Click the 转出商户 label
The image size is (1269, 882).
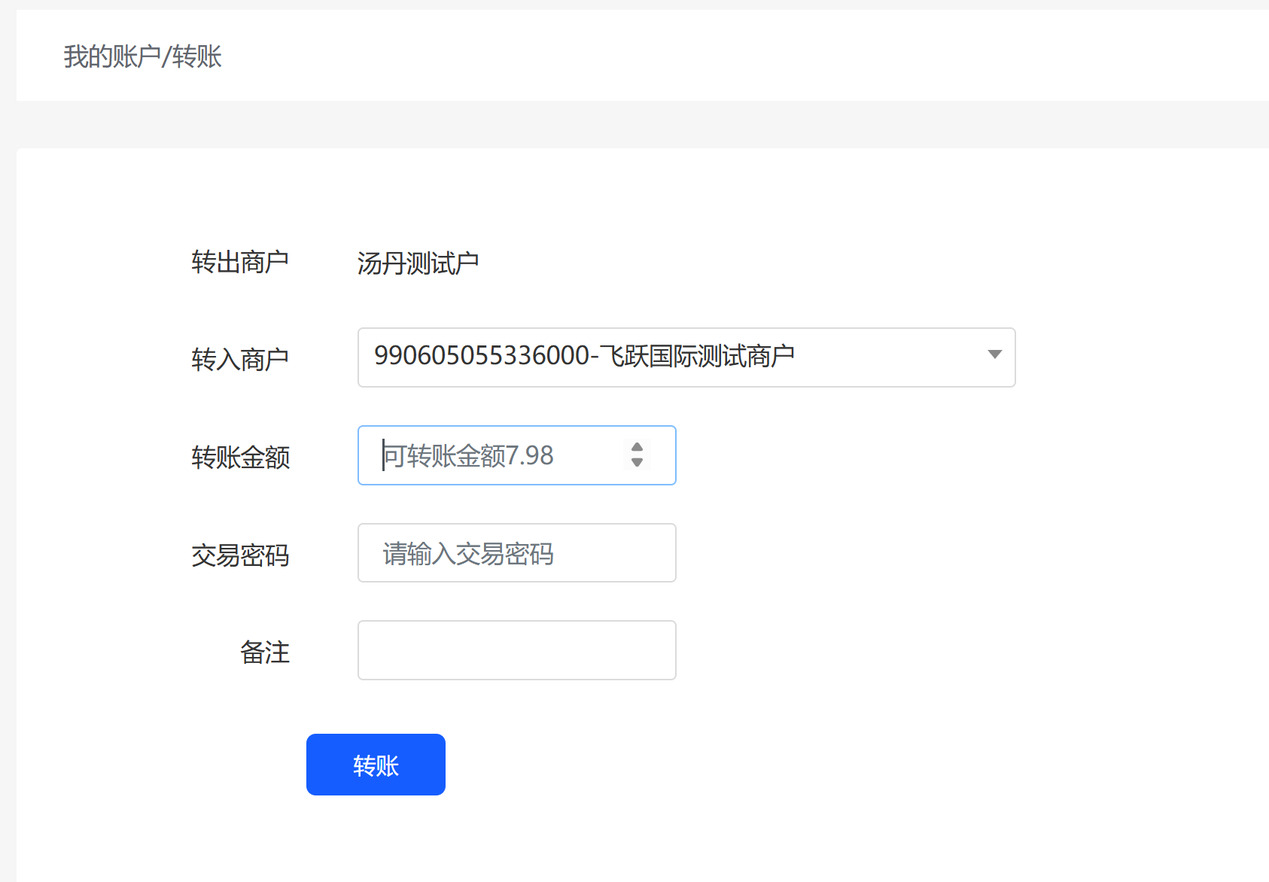point(240,262)
